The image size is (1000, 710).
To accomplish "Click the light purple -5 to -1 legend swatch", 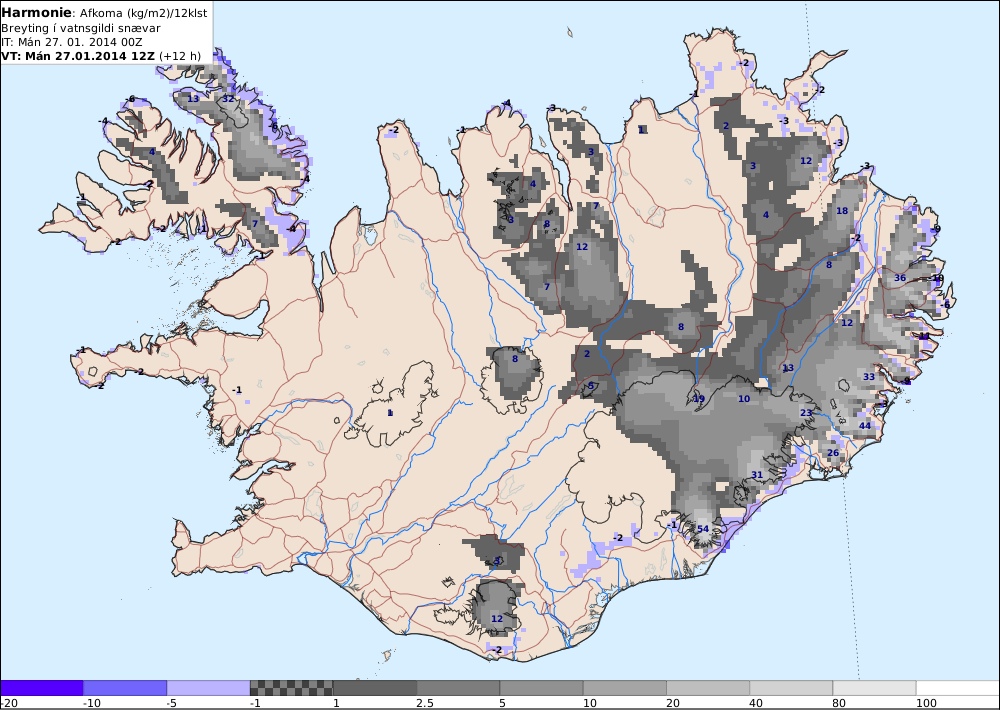I will 208,688.
